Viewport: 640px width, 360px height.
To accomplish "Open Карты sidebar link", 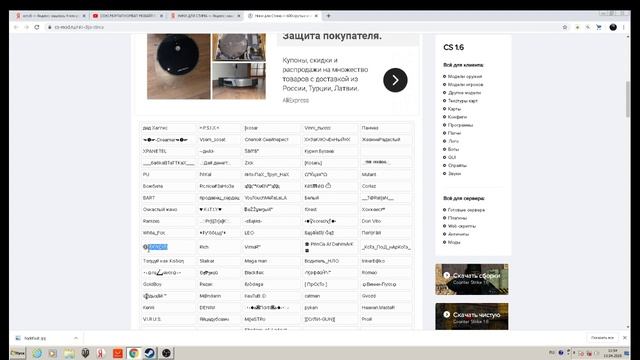I will (x=454, y=109).
